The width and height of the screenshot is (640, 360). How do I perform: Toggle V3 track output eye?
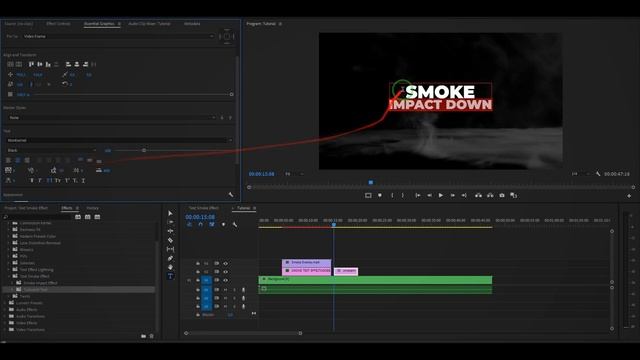click(225, 264)
